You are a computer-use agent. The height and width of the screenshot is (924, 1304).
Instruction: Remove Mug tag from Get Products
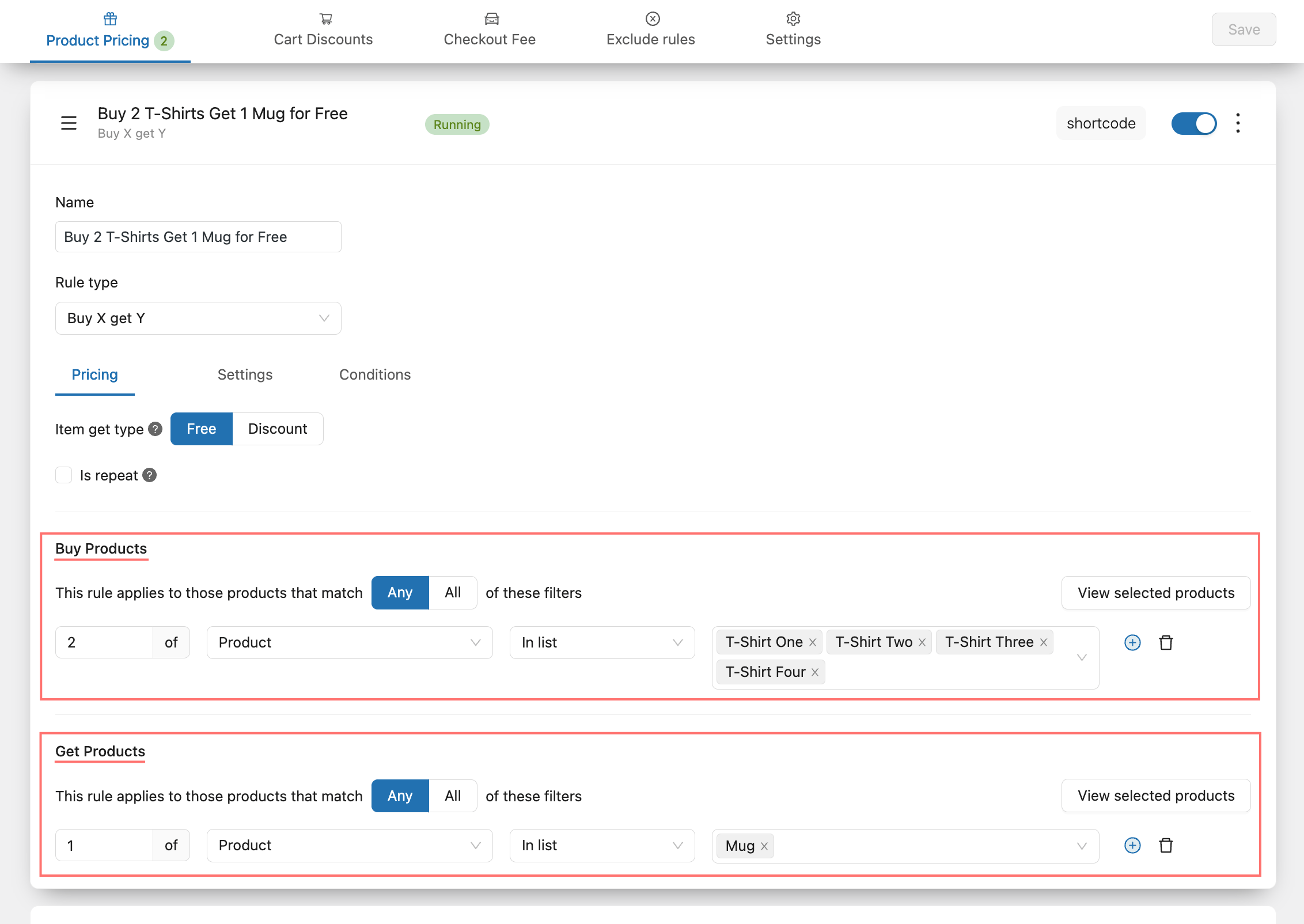764,846
